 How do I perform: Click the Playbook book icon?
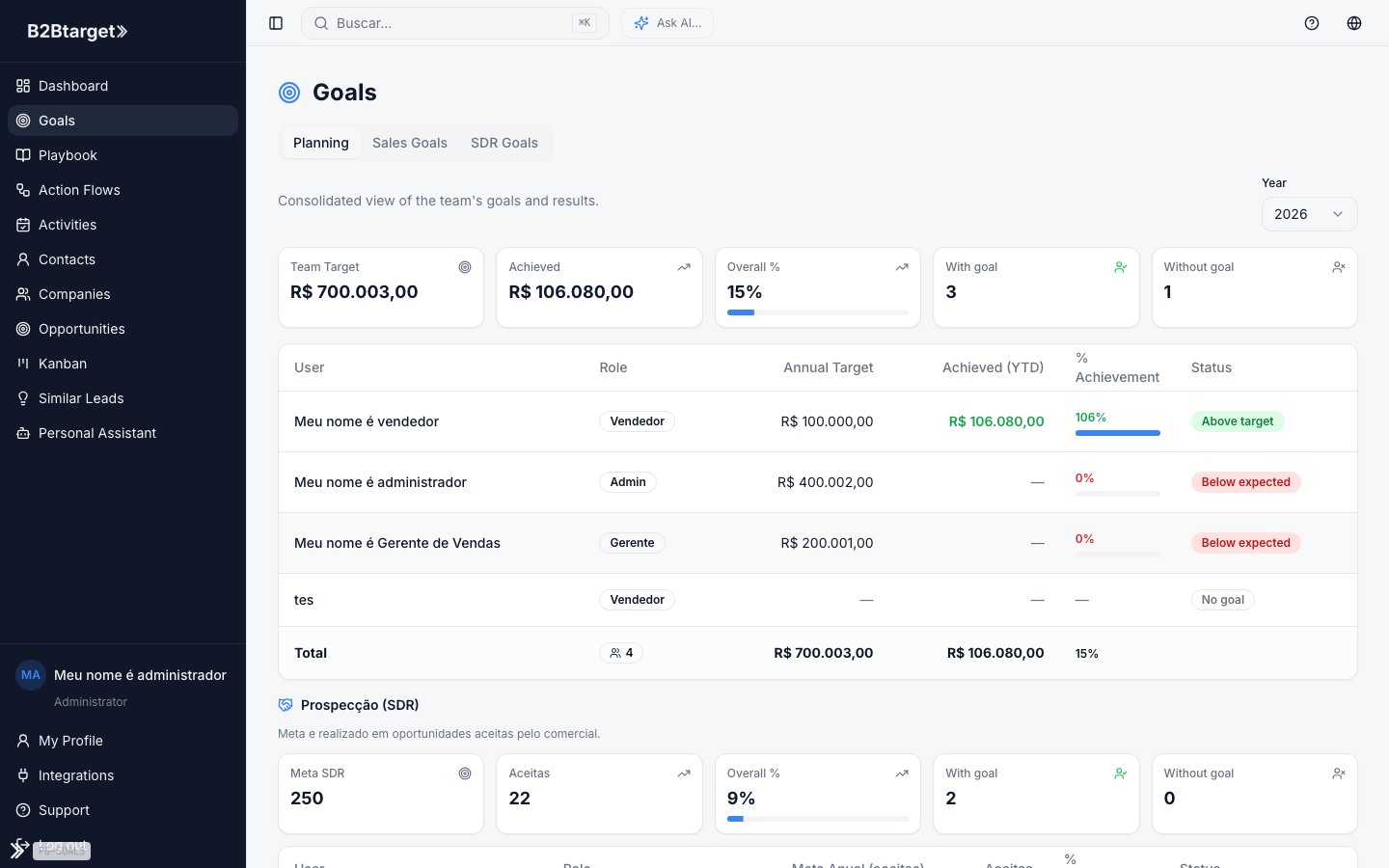[x=23, y=155]
